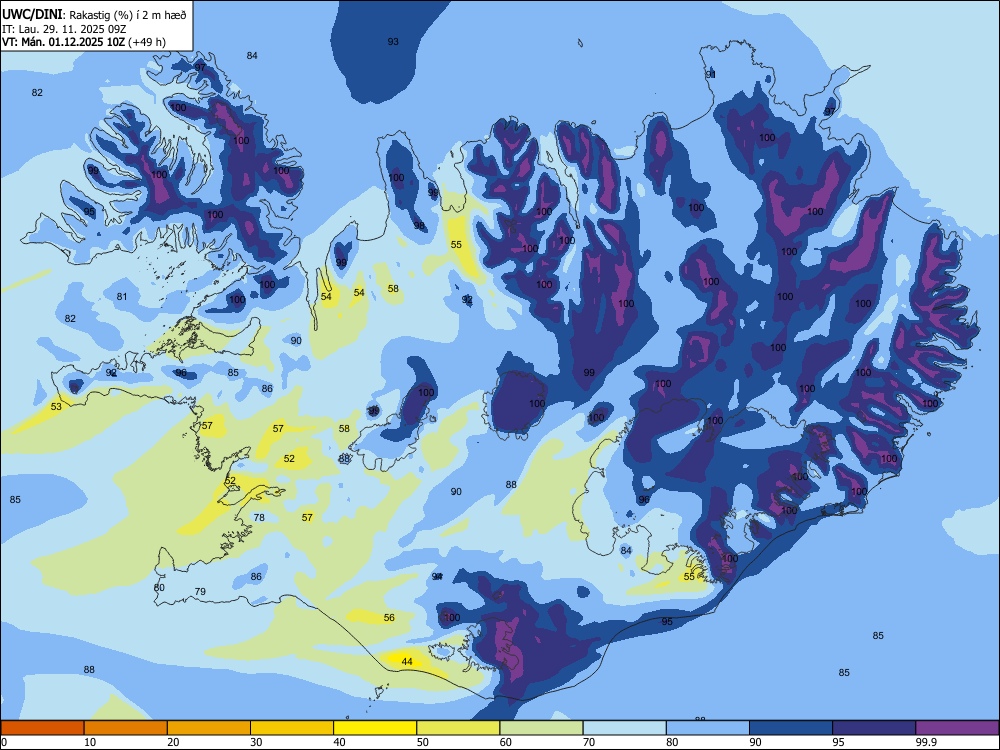
Task: Click the '44' humidity value
Action: coord(407,661)
